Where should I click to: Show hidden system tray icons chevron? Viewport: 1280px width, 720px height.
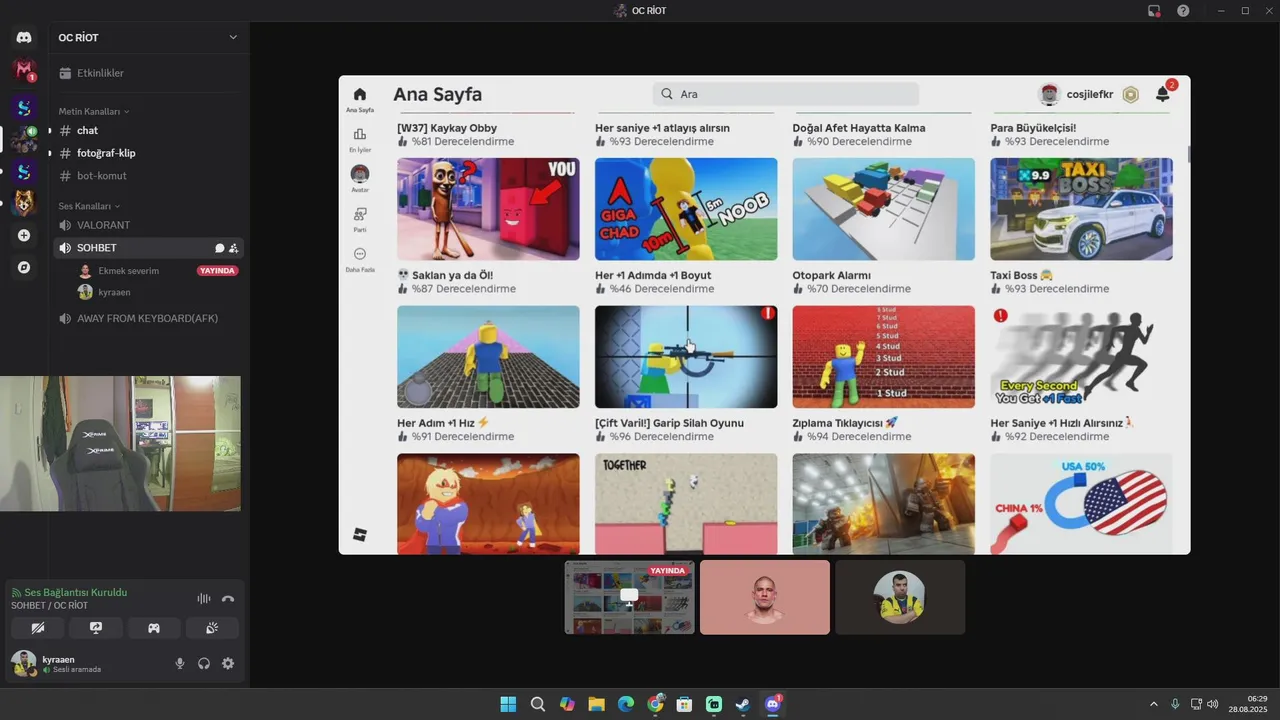point(1154,704)
